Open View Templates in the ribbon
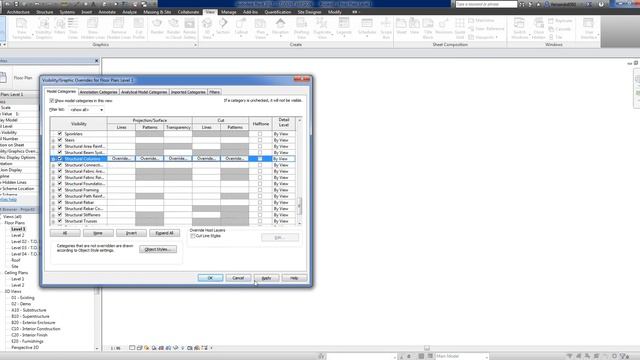This screenshot has height=360, width=640. pos(21,28)
